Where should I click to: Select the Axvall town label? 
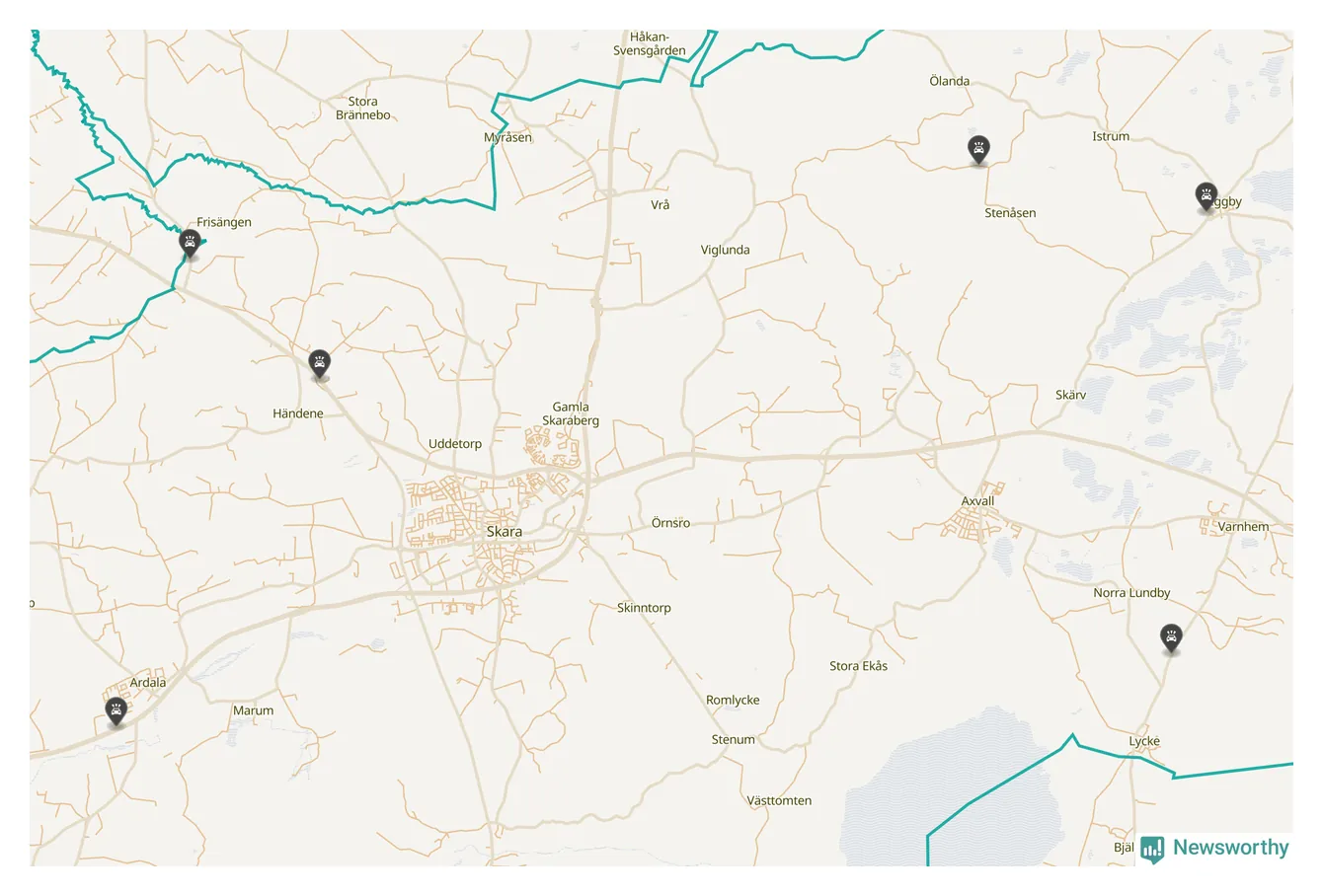tap(978, 500)
